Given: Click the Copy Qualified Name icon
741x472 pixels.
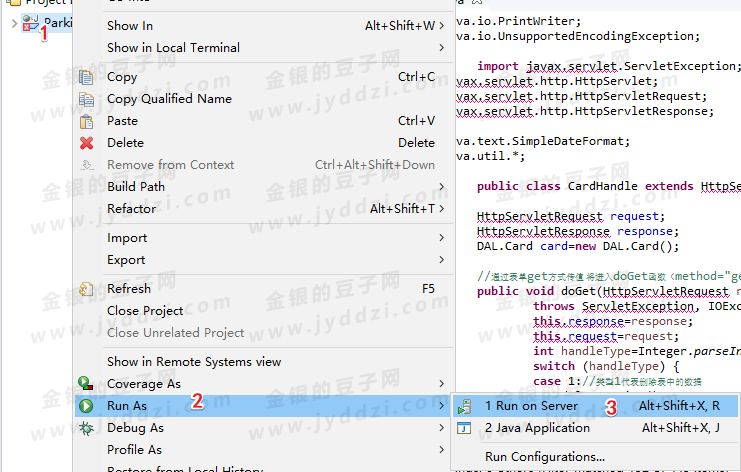Looking at the screenshot, I should [86, 99].
